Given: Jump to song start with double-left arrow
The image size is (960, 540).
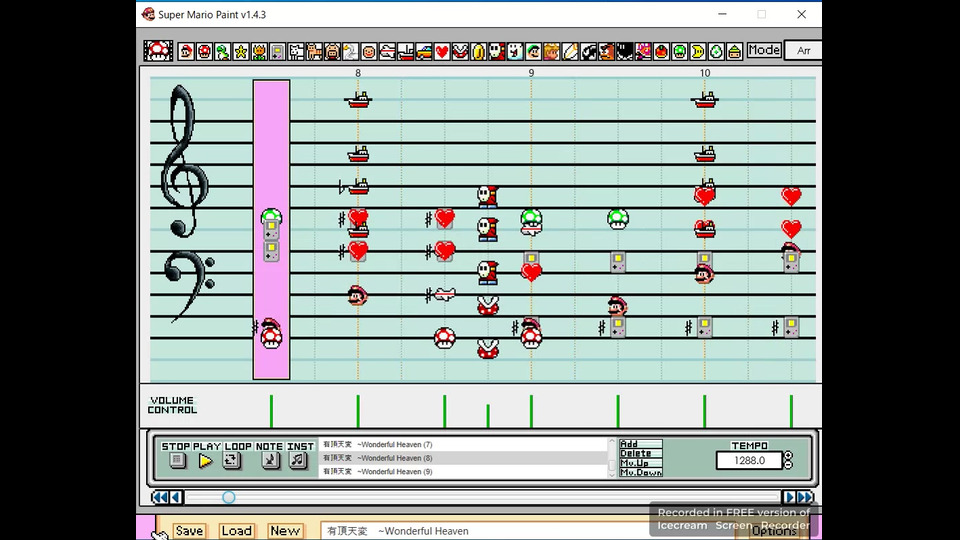Looking at the screenshot, I should 159,497.
